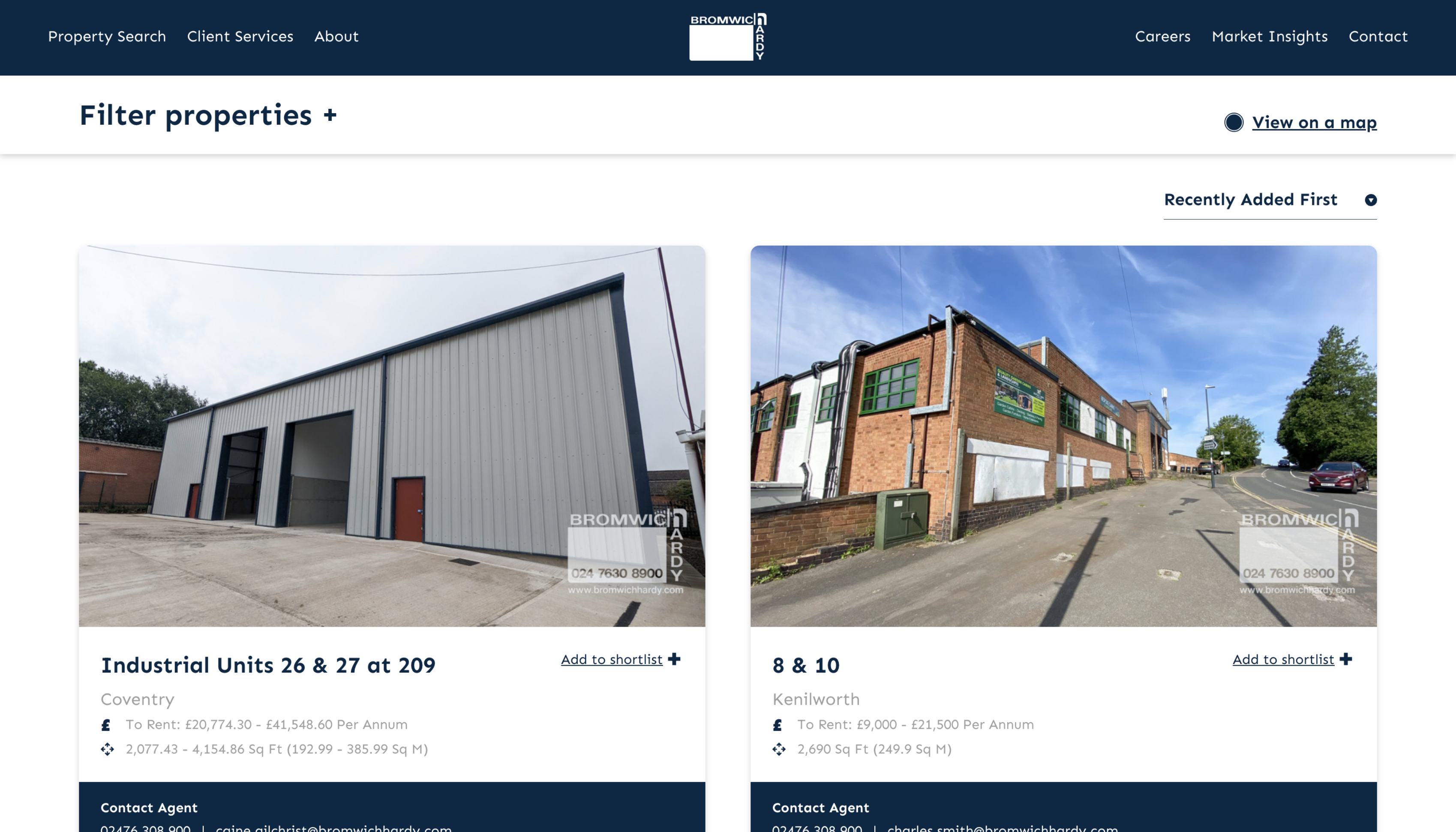1456x832 pixels.
Task: Click the plus icon for Industrial Units shortlist
Action: [x=675, y=659]
